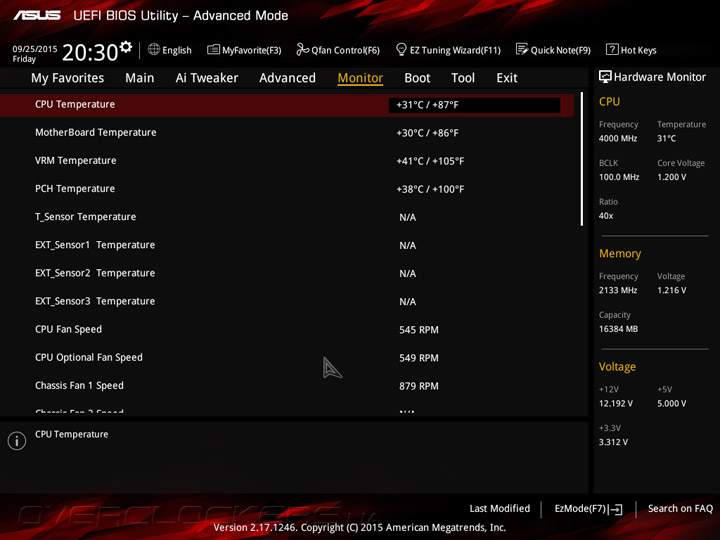Click the EzMode(F7) exit arrow icon

pyautogui.click(x=615, y=509)
